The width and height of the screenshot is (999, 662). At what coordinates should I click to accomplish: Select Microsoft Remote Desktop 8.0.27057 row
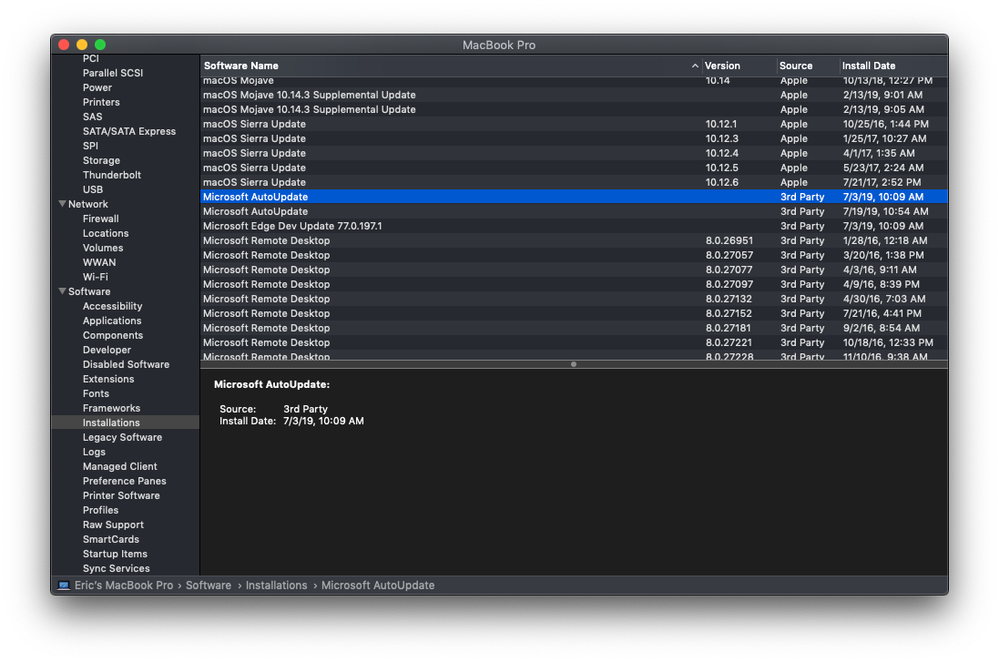coord(574,255)
